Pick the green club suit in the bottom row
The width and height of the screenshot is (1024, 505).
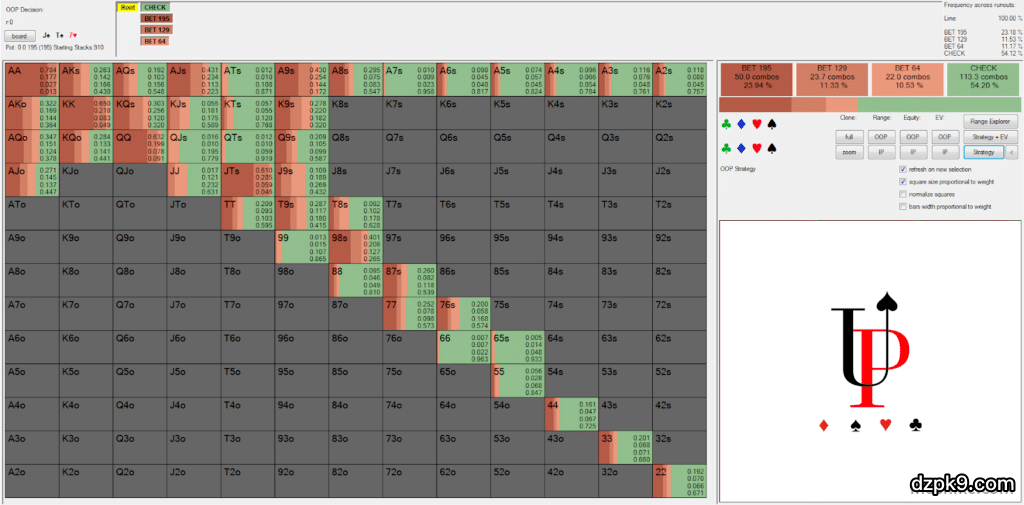[726, 148]
